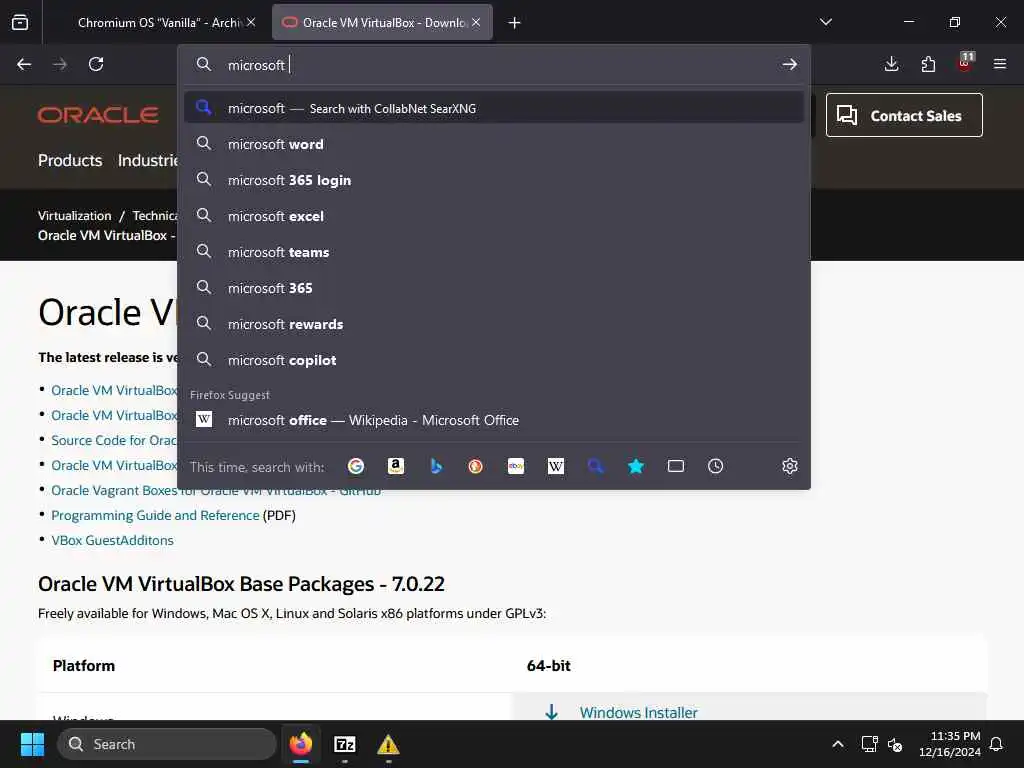Viewport: 1024px width, 768px height.
Task: Click the Oracle logo
Action: [98, 115]
